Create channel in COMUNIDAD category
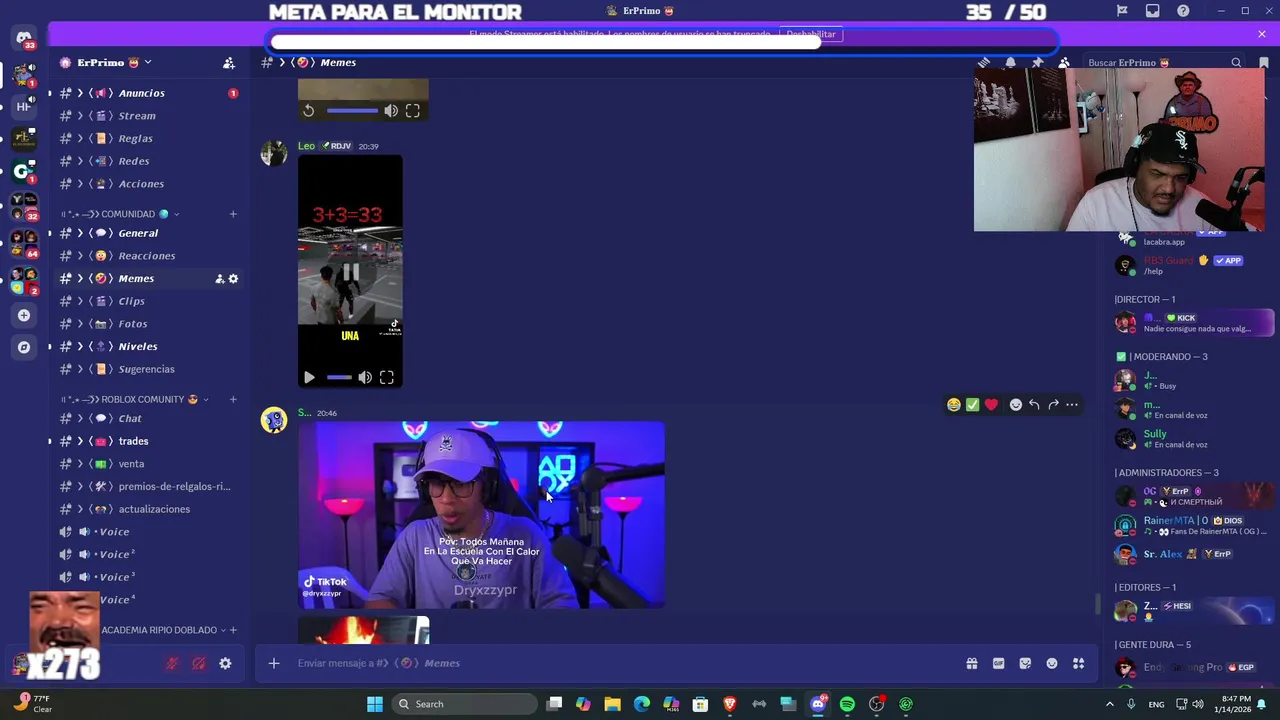This screenshot has height=720, width=1280. [233, 214]
